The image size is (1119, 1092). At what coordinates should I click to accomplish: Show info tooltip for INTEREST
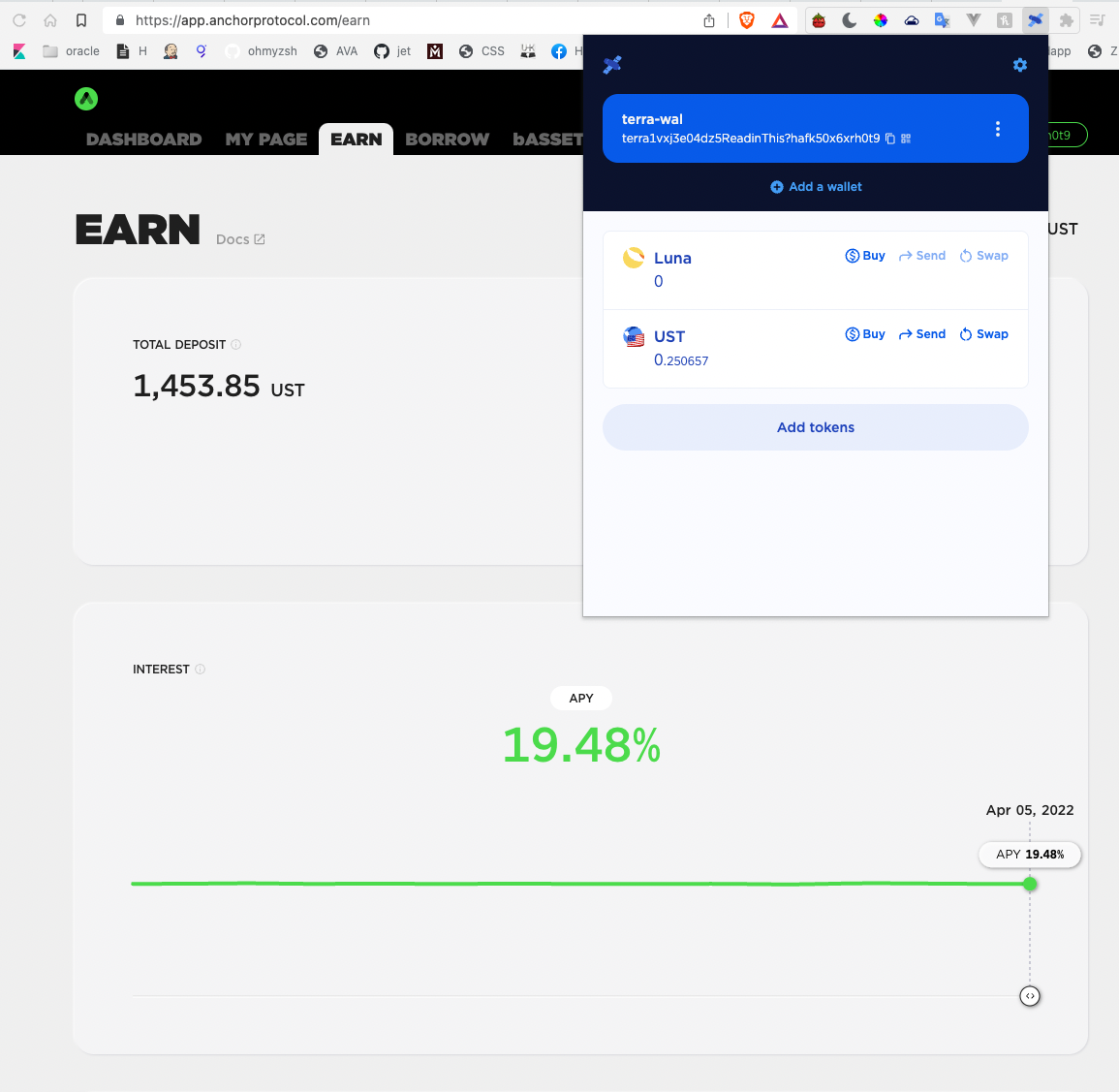point(200,669)
